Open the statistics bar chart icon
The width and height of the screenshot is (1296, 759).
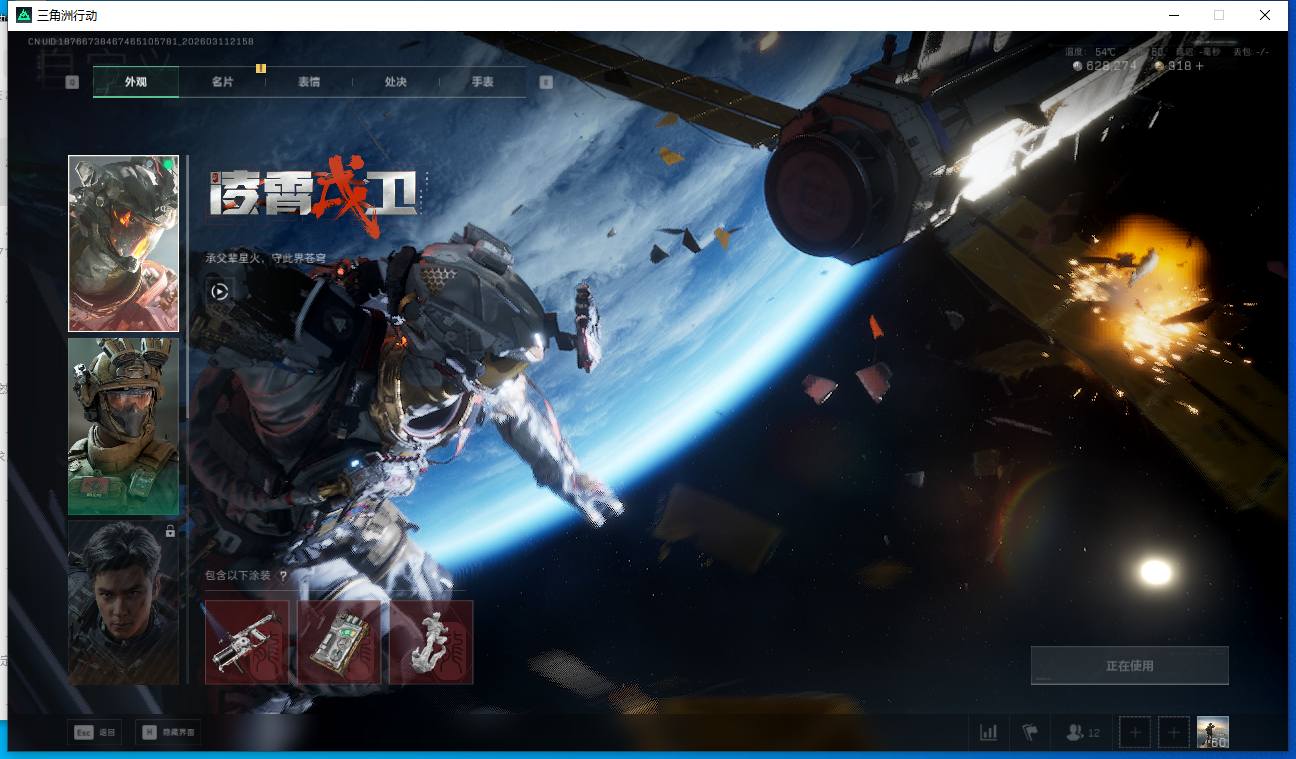tap(988, 733)
